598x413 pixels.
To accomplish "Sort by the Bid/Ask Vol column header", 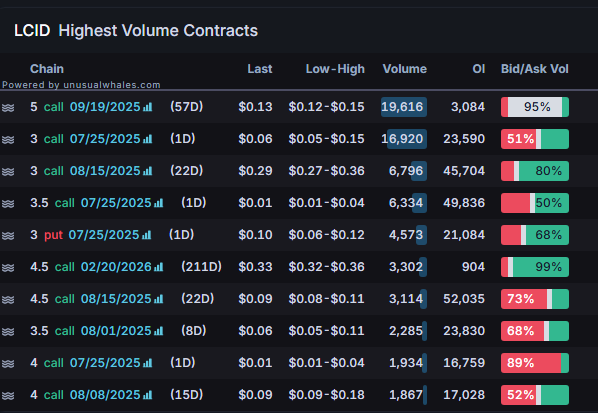I will 535,69.
